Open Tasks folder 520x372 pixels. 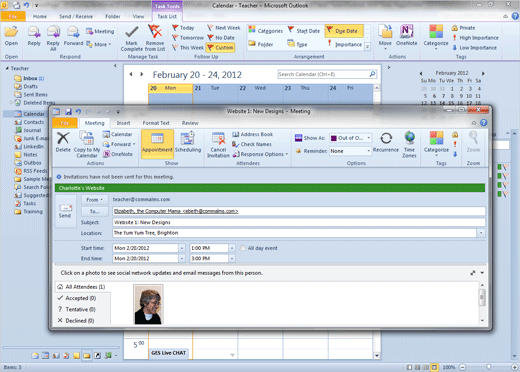[25, 203]
